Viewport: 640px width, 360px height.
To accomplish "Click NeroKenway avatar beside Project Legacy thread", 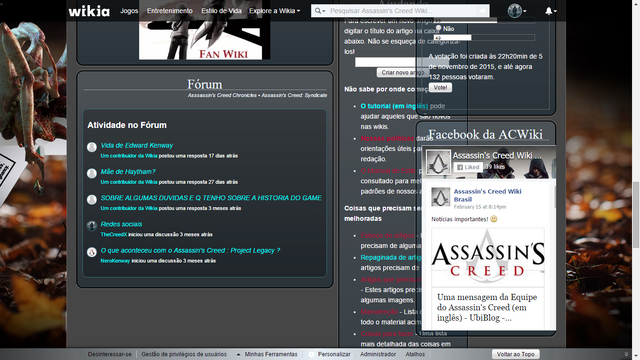I will 92,252.
